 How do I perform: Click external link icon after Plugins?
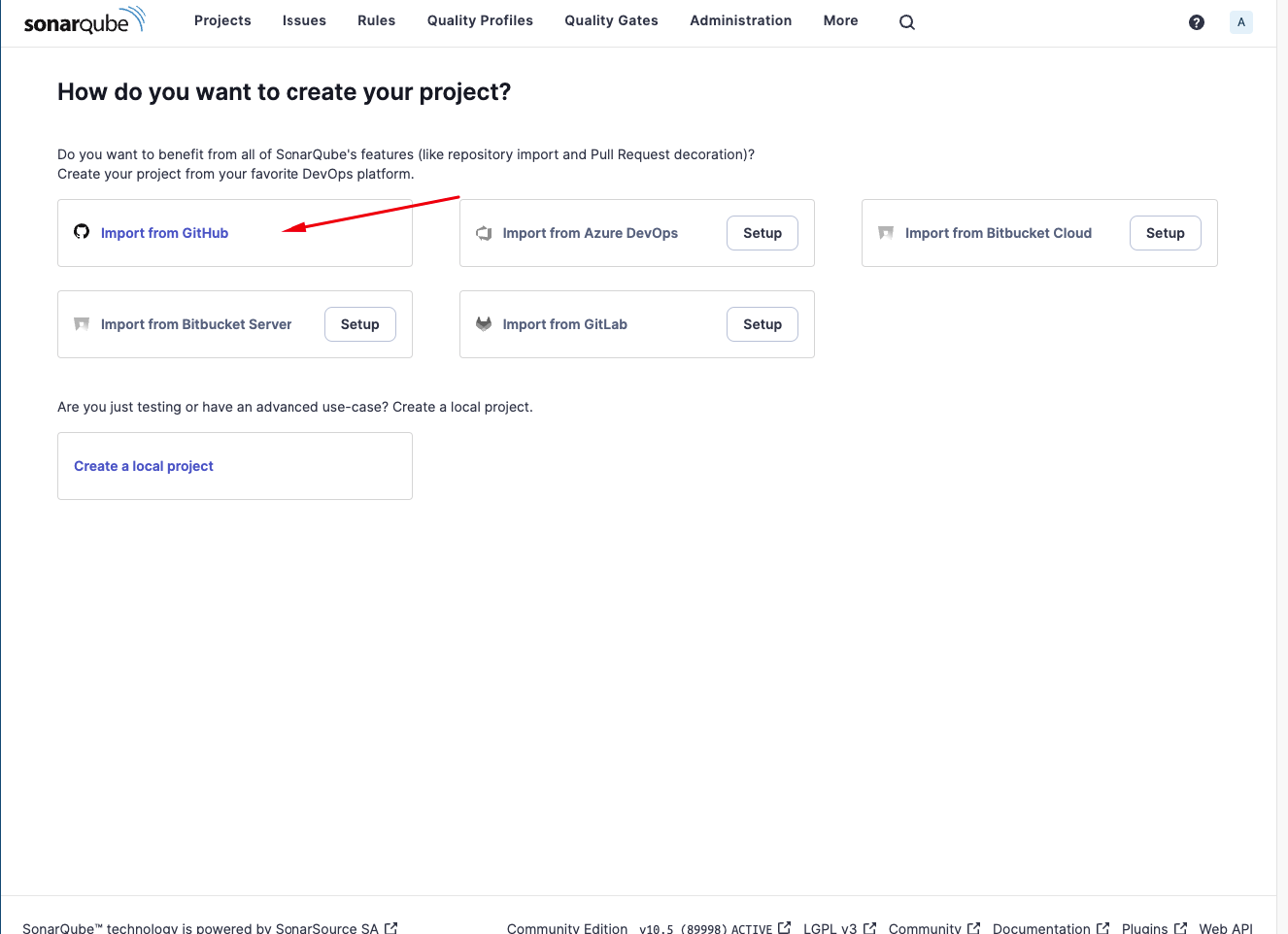pyautogui.click(x=1181, y=928)
